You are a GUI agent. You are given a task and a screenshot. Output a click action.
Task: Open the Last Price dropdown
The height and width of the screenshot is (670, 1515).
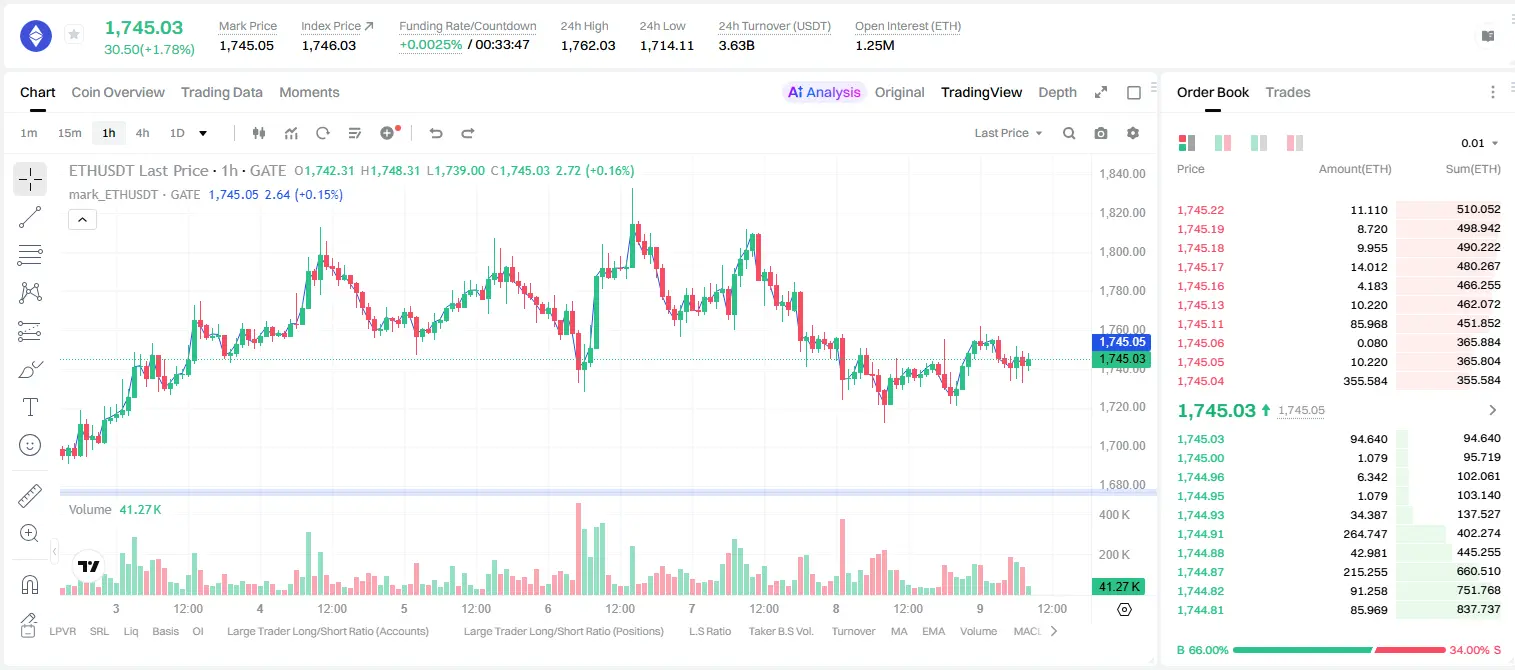pos(1008,133)
